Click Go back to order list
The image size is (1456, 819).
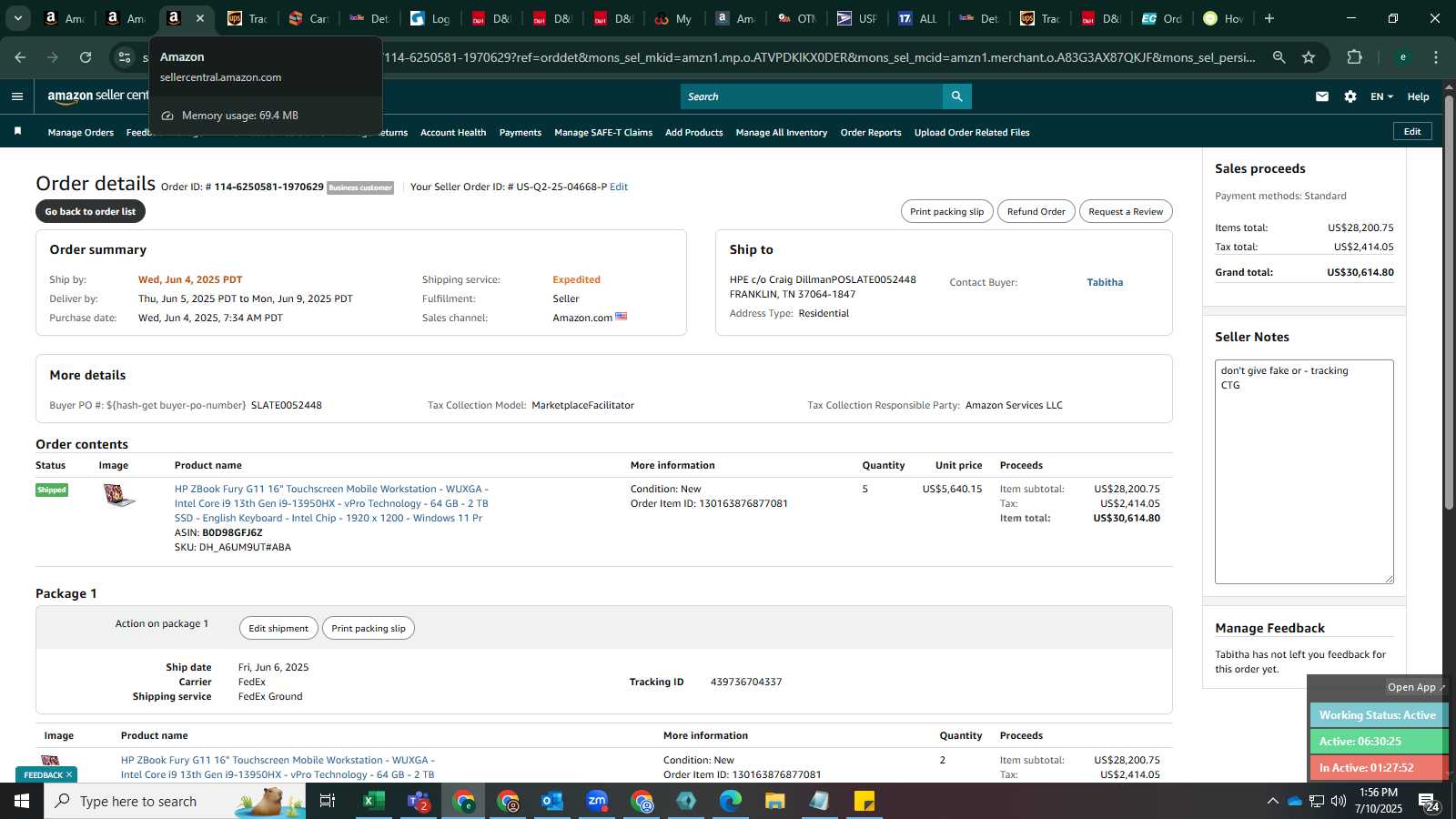point(90,211)
